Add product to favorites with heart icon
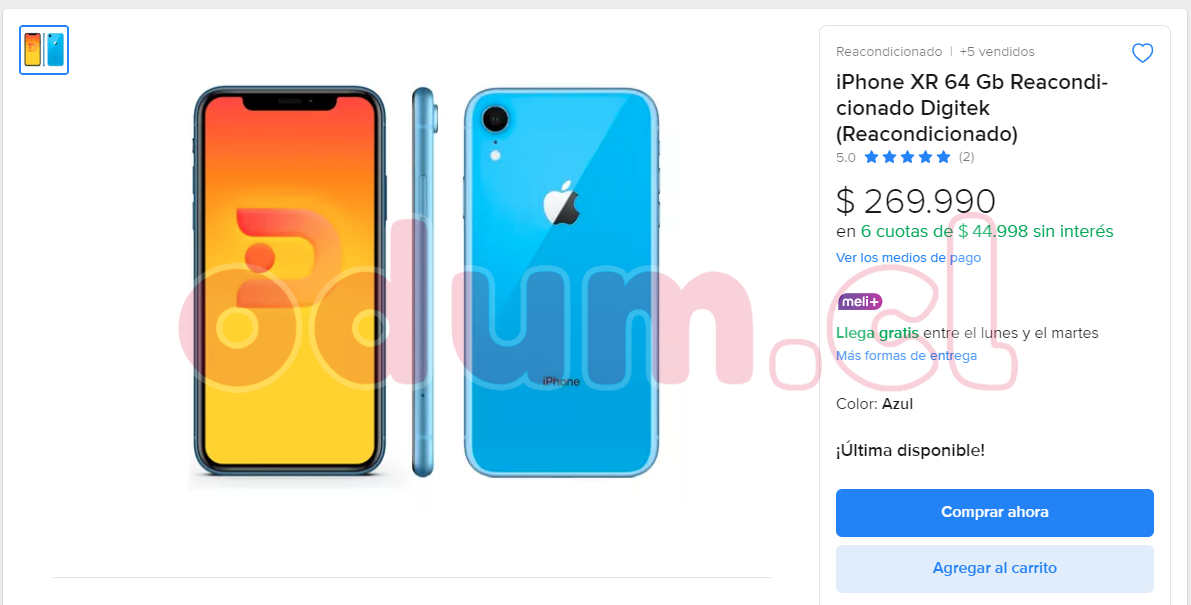The image size is (1191, 605). [1142, 53]
